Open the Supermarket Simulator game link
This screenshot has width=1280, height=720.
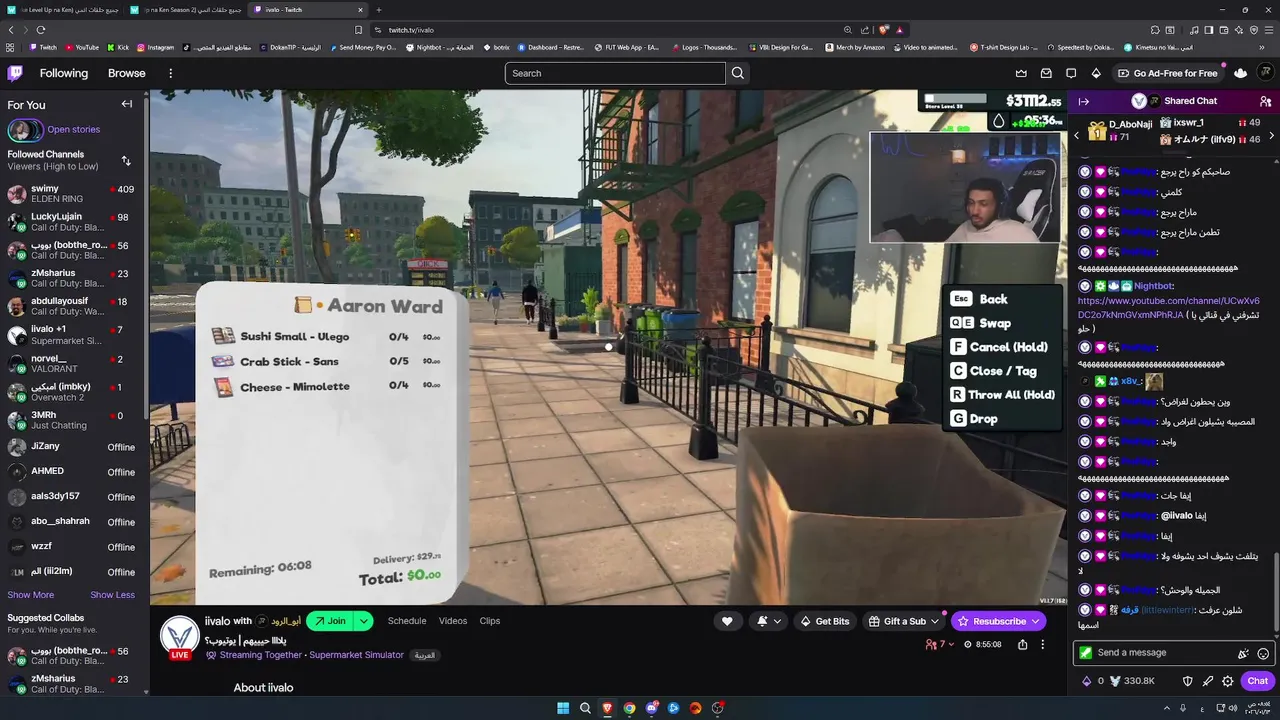coord(356,655)
